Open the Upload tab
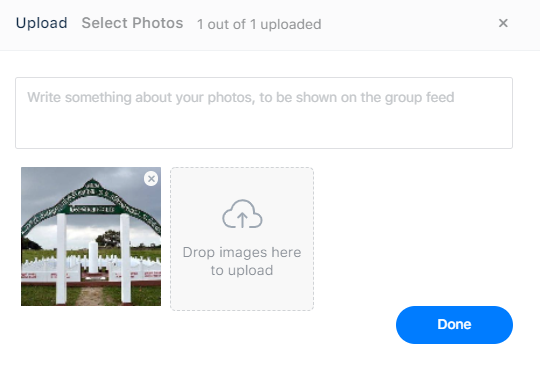This screenshot has width=540, height=369. [42, 23]
